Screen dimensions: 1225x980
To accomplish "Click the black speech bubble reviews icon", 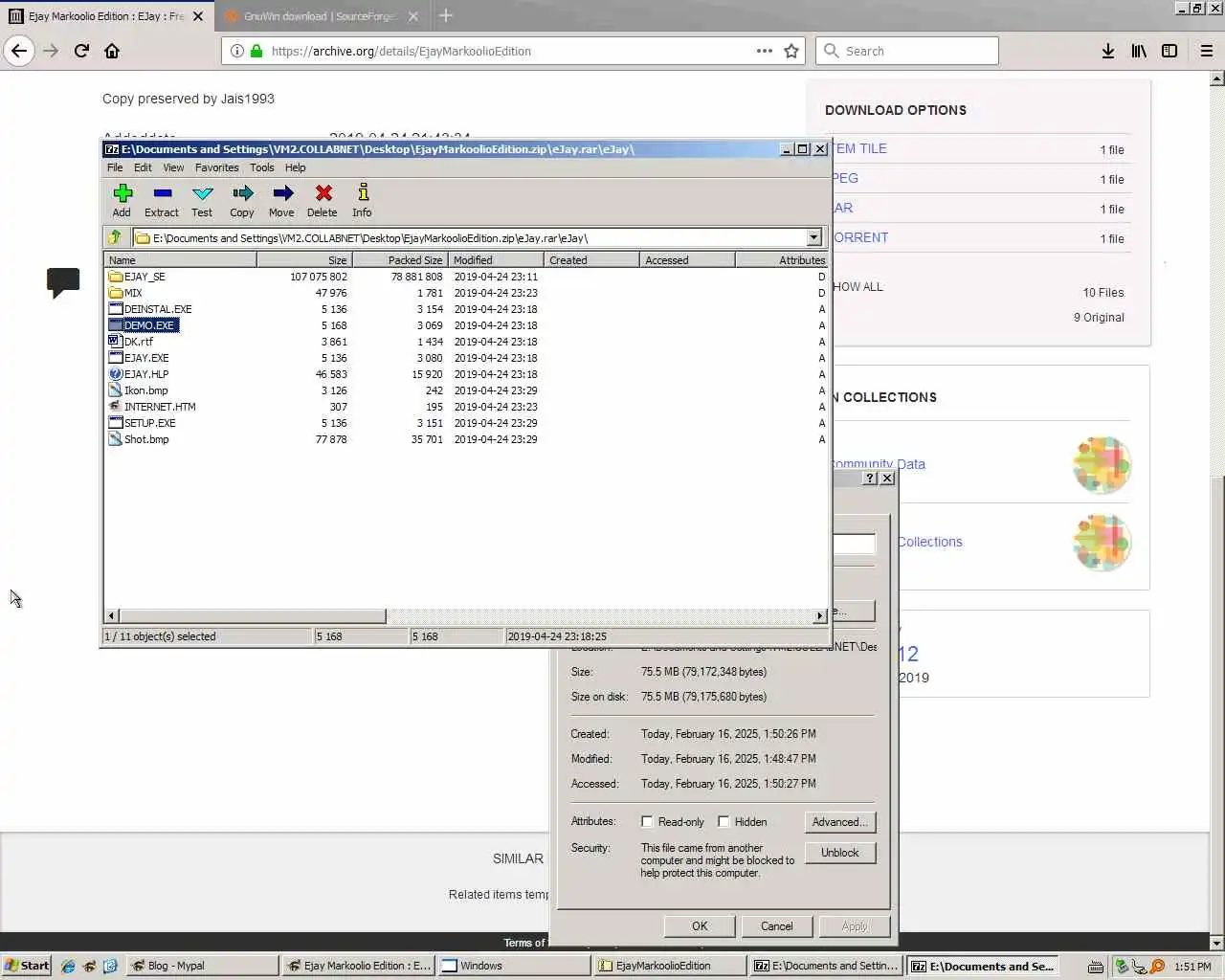I will point(63,282).
